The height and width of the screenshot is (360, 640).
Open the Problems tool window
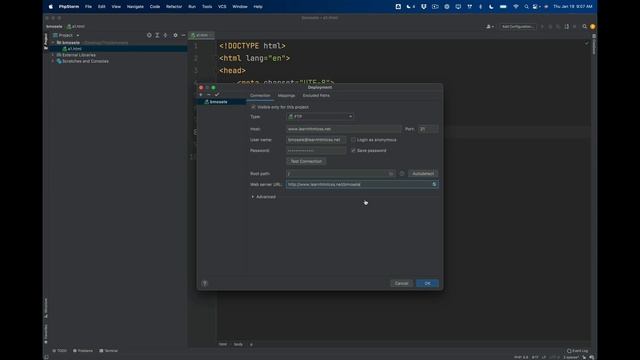(83, 351)
